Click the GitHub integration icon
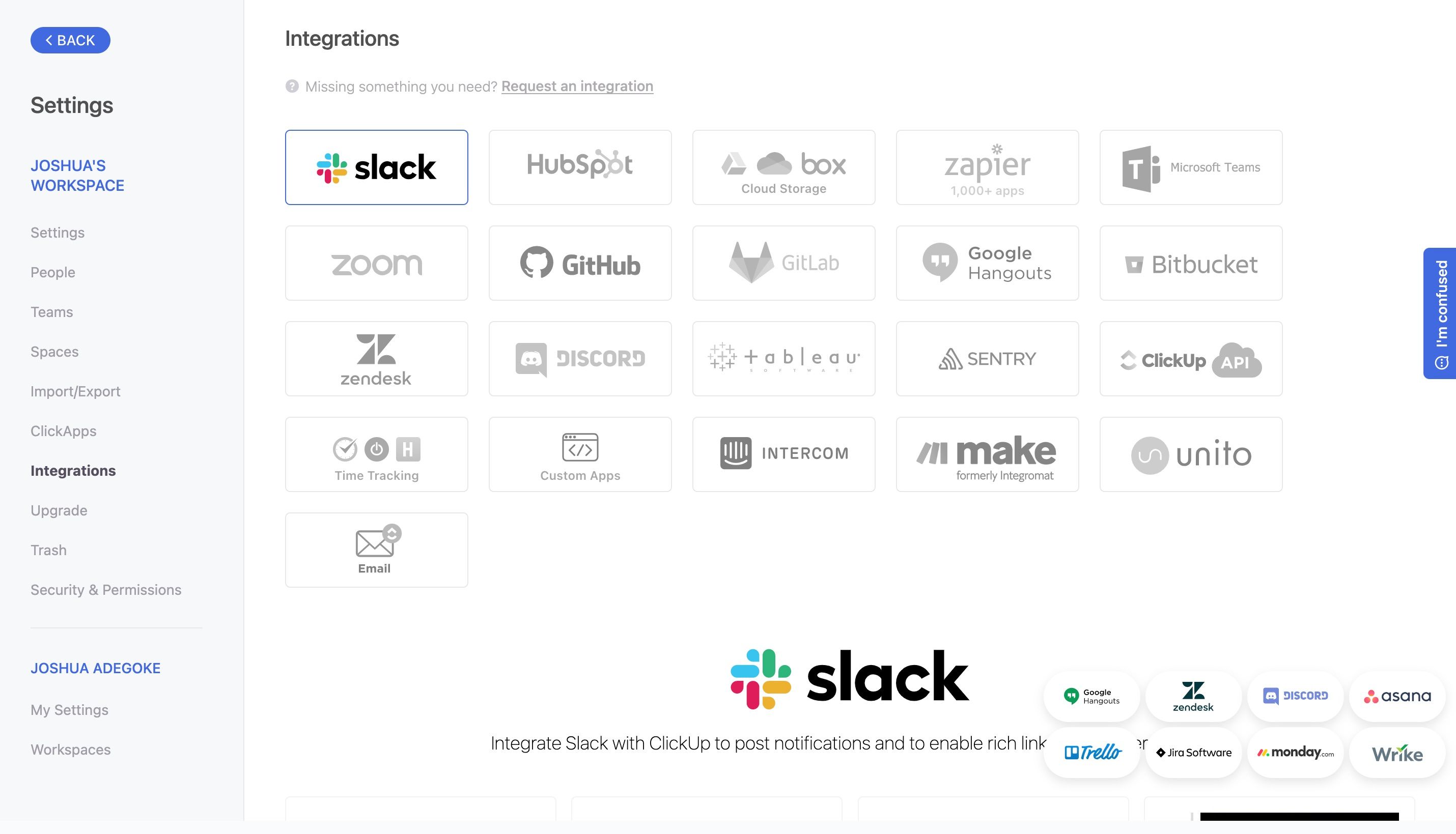The width and height of the screenshot is (1456, 834). pos(580,262)
